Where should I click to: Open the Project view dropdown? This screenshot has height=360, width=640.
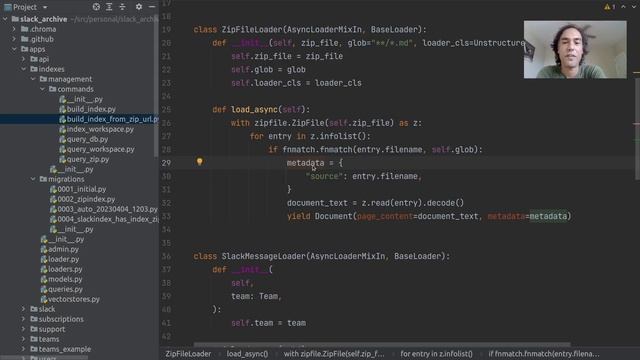[45, 7]
